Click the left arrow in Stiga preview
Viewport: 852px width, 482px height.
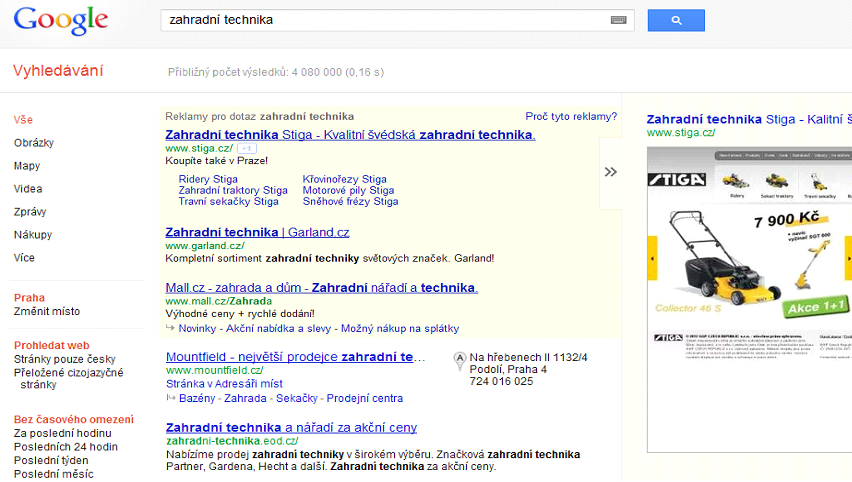[x=652, y=259]
